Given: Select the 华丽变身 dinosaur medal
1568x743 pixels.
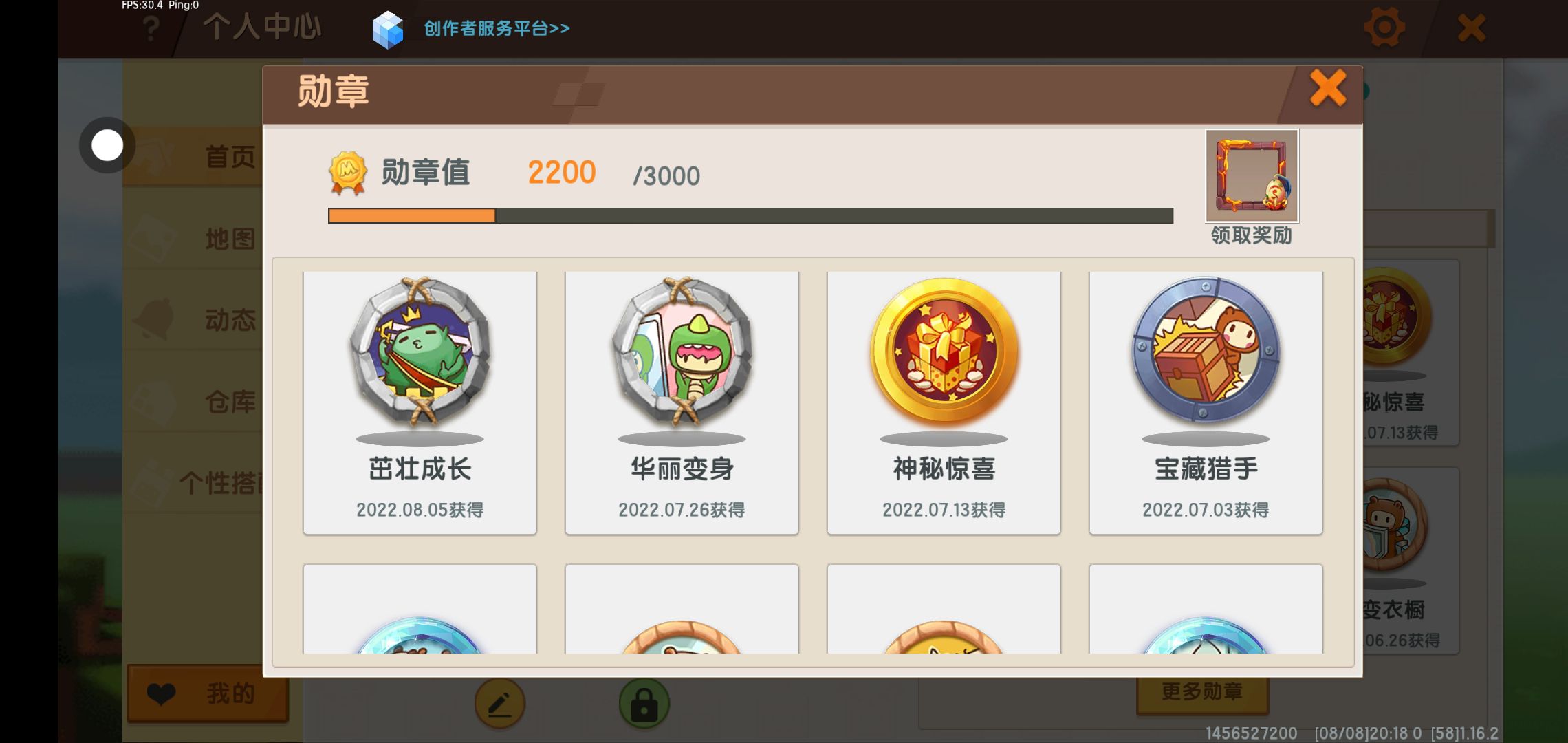Looking at the screenshot, I should click(x=682, y=402).
